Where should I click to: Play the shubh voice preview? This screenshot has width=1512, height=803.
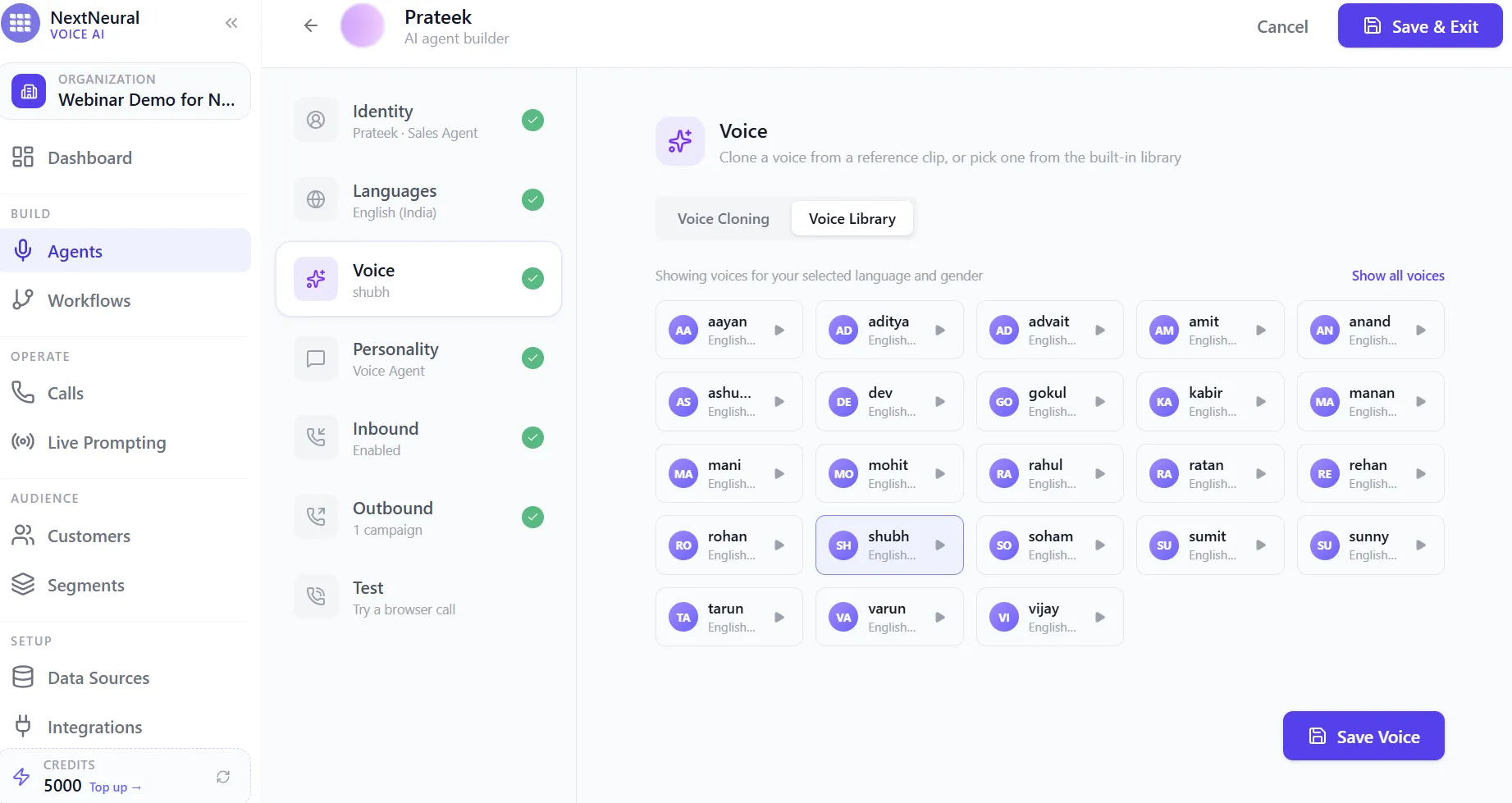click(x=940, y=545)
